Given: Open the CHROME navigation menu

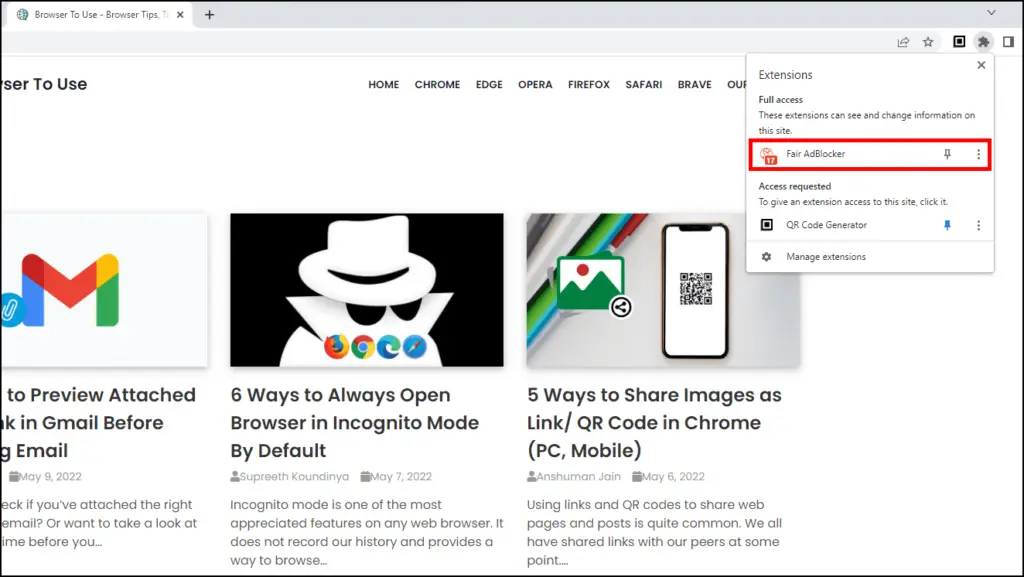Looking at the screenshot, I should [x=438, y=84].
